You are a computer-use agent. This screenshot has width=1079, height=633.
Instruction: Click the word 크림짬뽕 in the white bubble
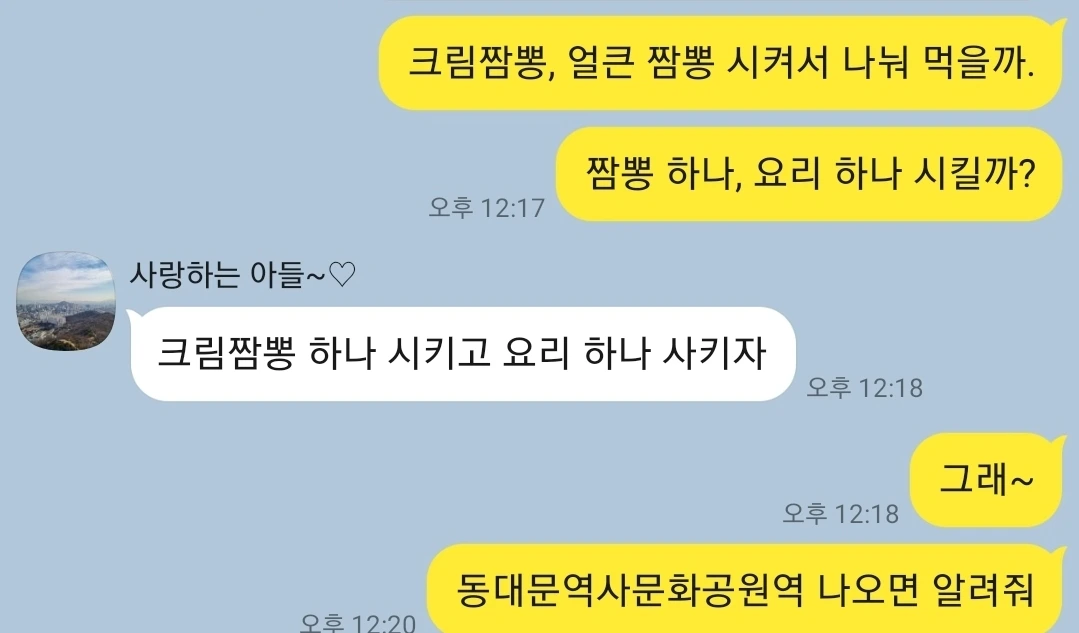click(226, 354)
